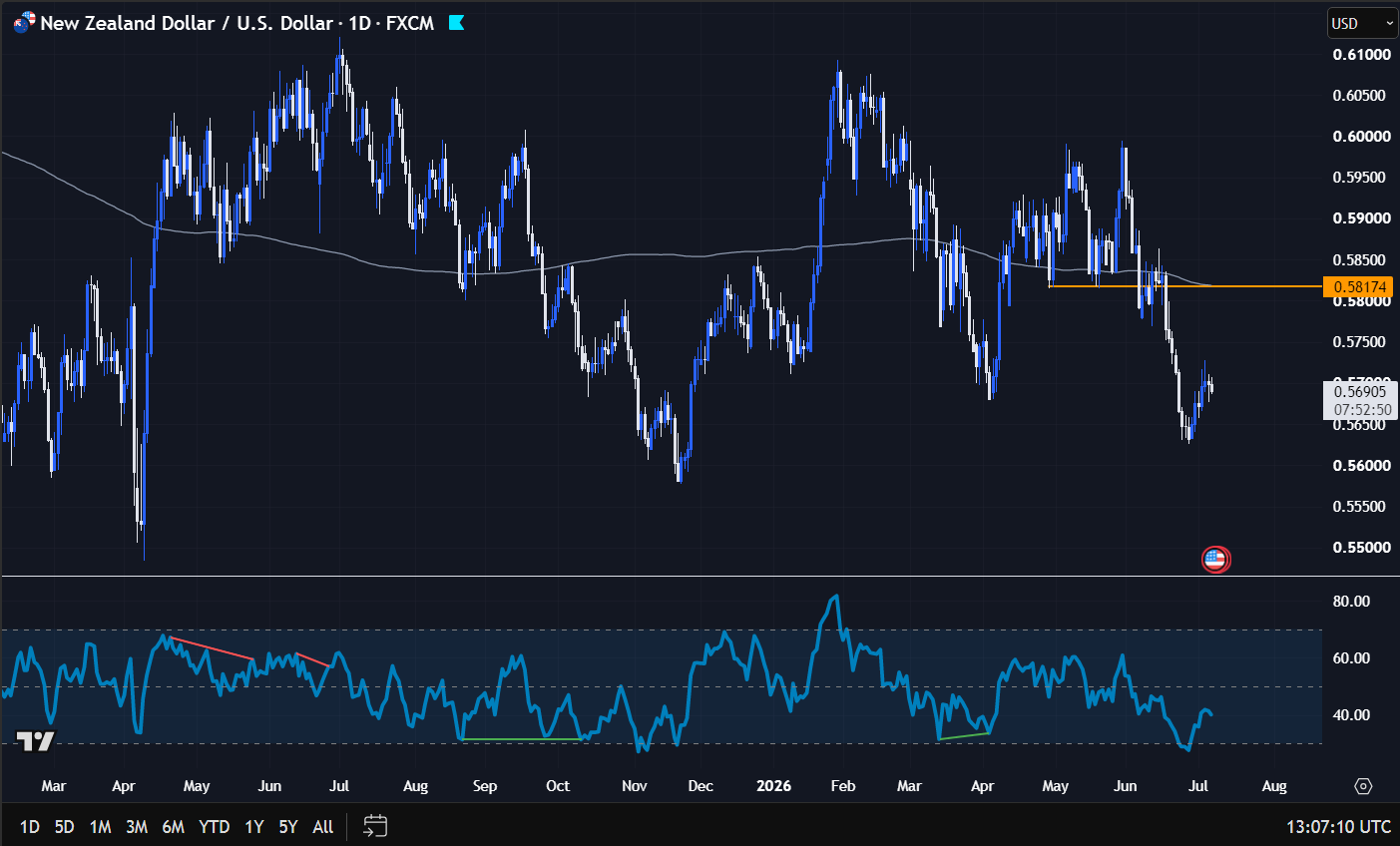Choose the 3M time range
The width and height of the screenshot is (1400, 846).
click(137, 827)
